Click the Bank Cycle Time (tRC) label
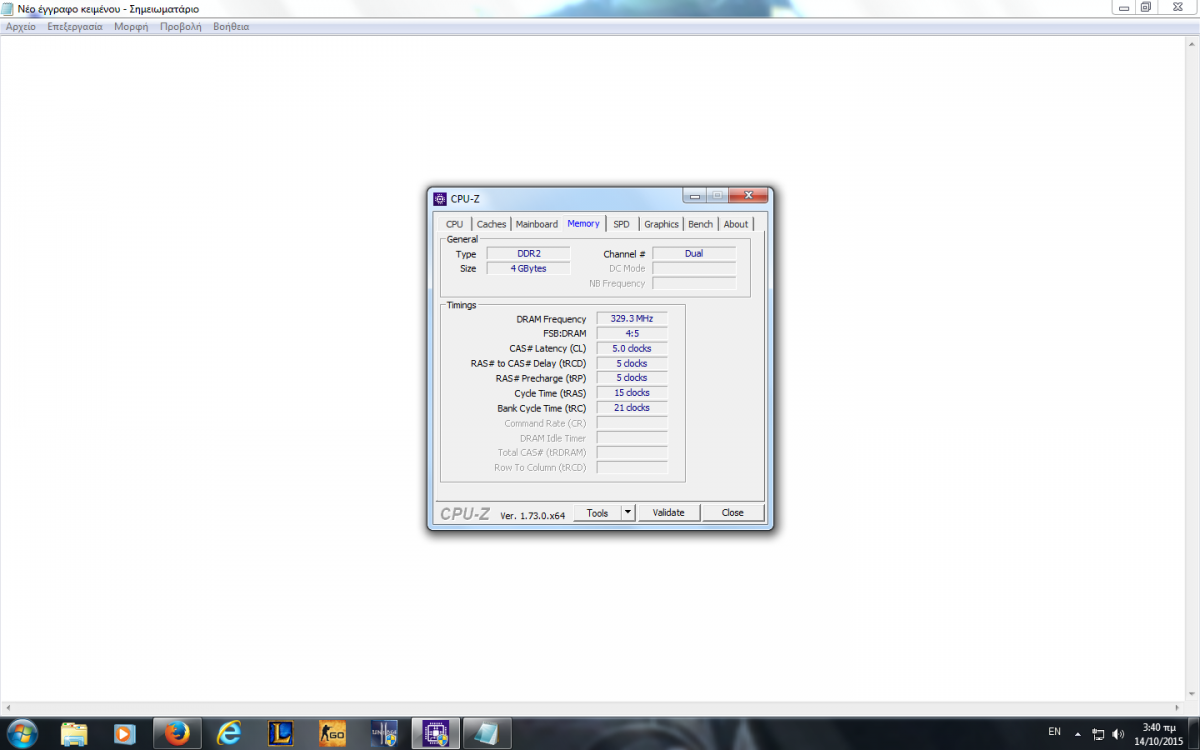The image size is (1200, 750). coord(542,408)
